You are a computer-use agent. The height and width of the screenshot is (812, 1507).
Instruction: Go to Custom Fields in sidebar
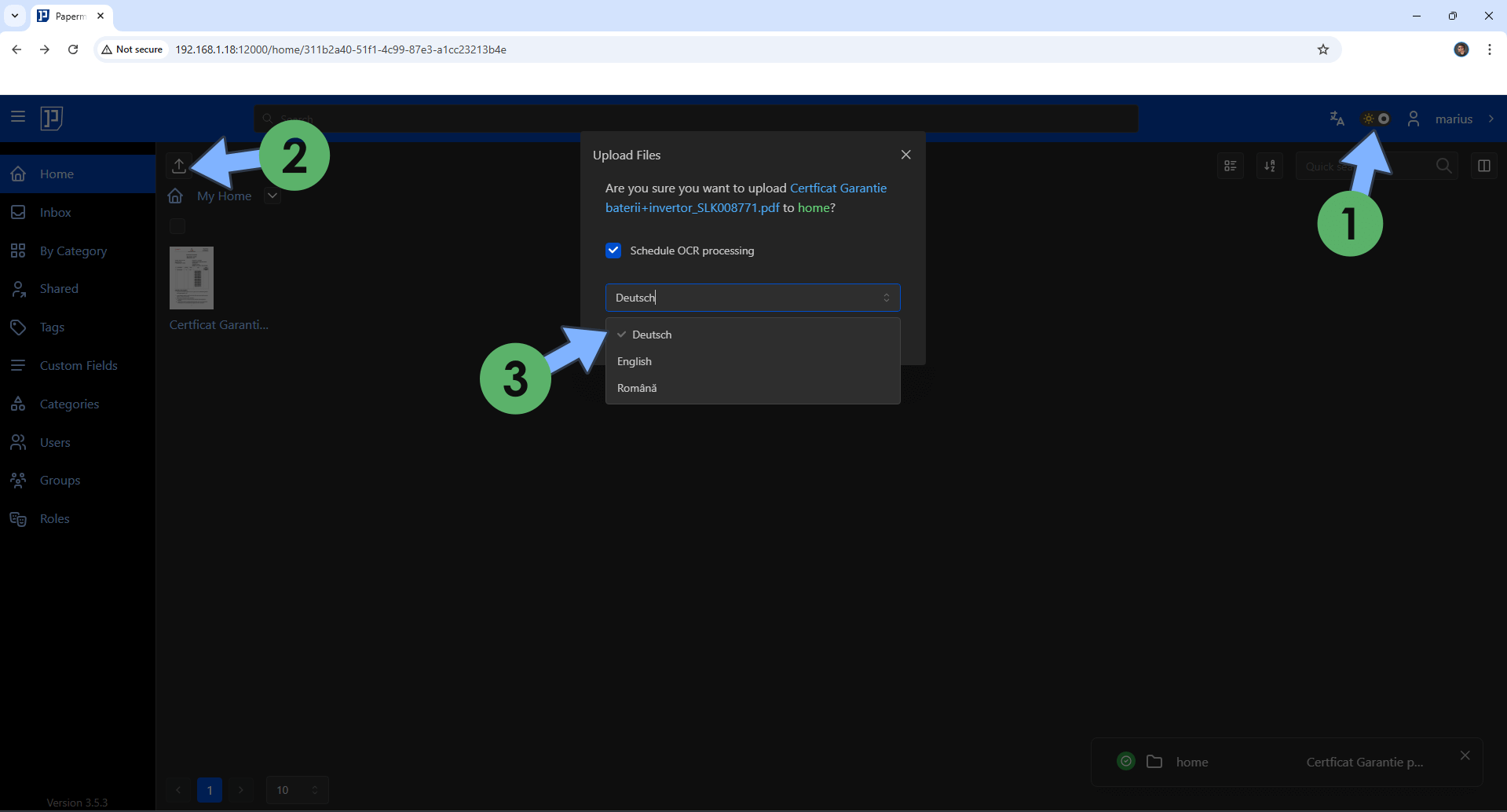(x=79, y=366)
